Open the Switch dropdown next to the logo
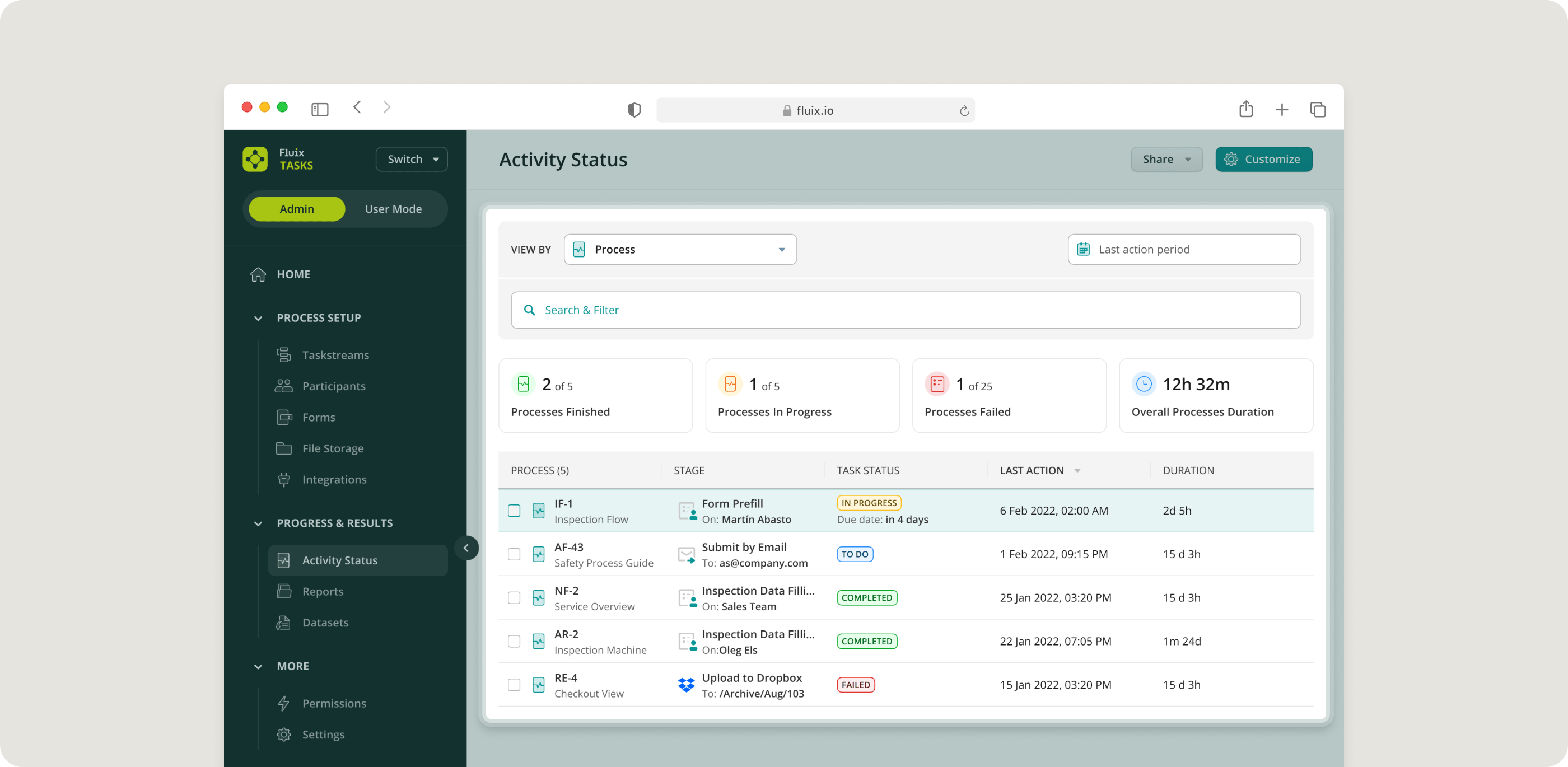 point(412,160)
